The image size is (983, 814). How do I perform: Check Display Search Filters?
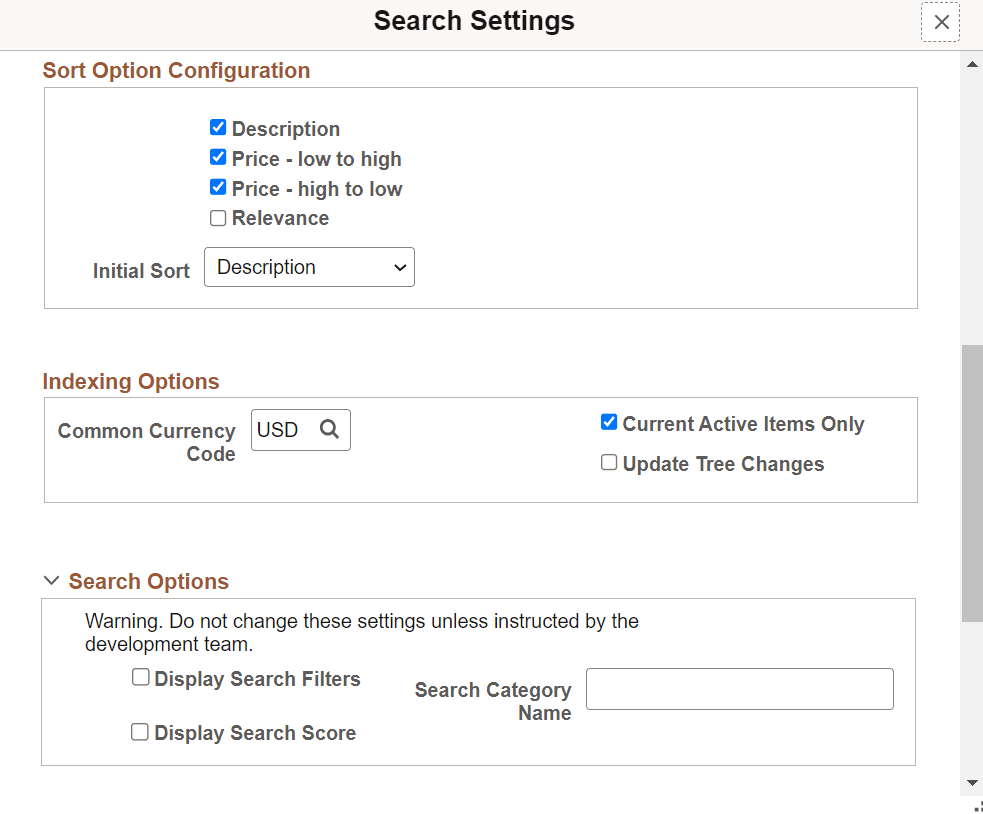click(140, 677)
